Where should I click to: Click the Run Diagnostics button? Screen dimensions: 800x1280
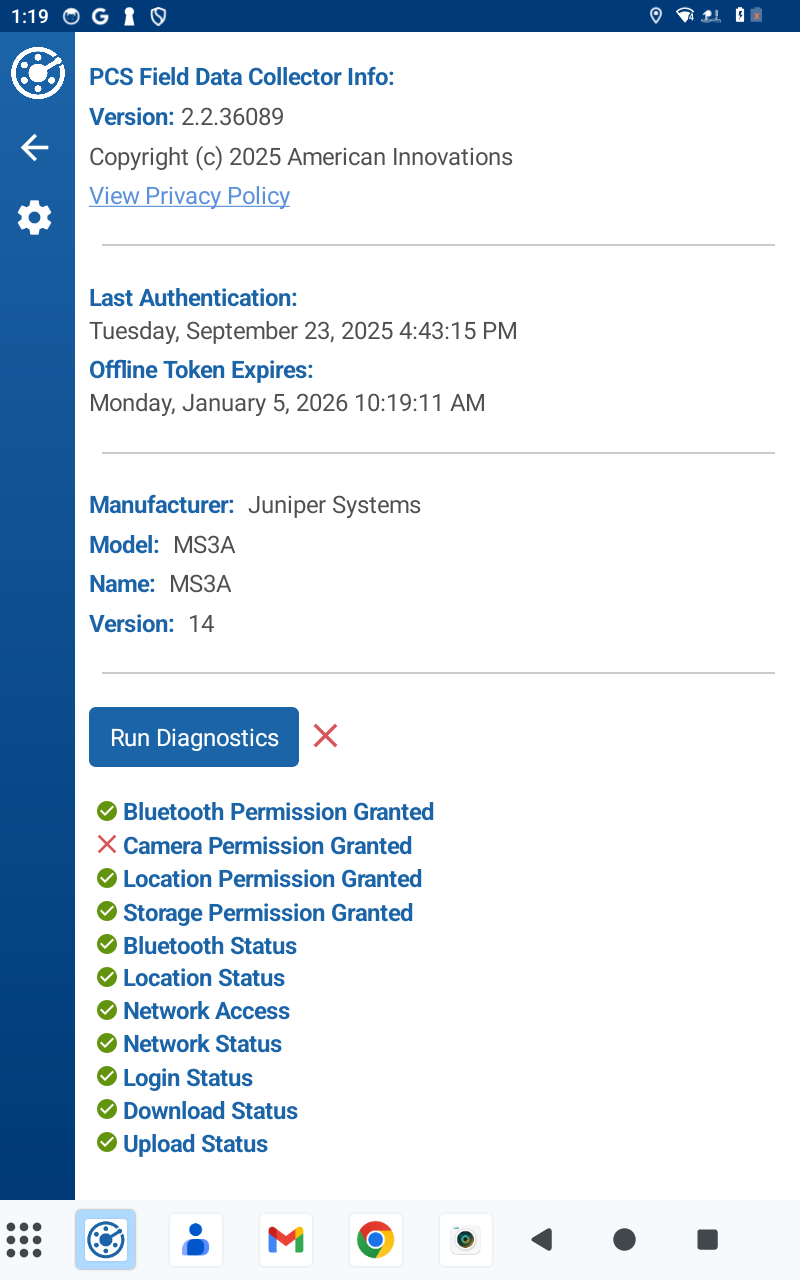[x=194, y=737]
